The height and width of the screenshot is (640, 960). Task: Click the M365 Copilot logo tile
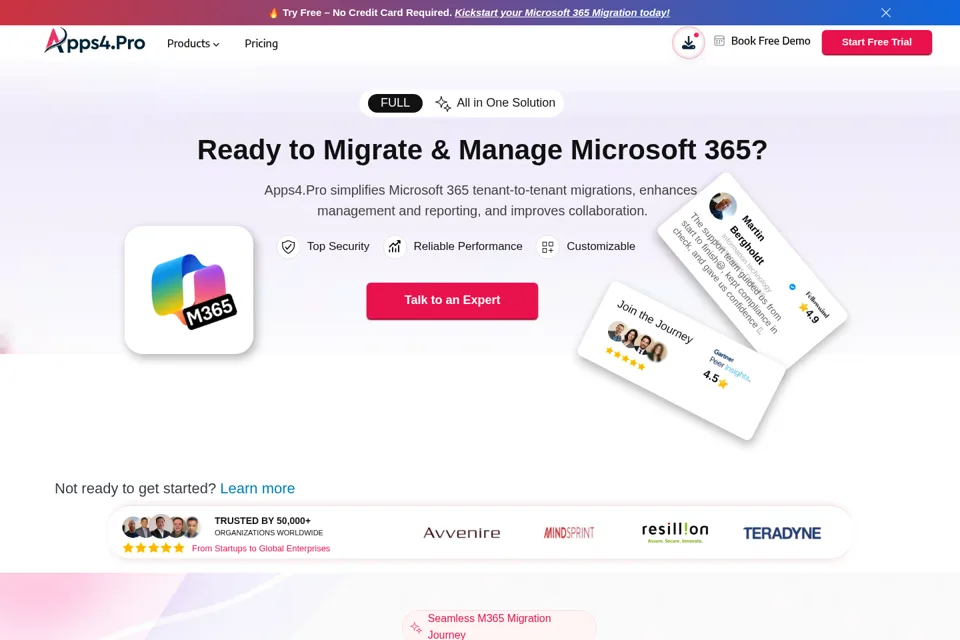point(189,290)
